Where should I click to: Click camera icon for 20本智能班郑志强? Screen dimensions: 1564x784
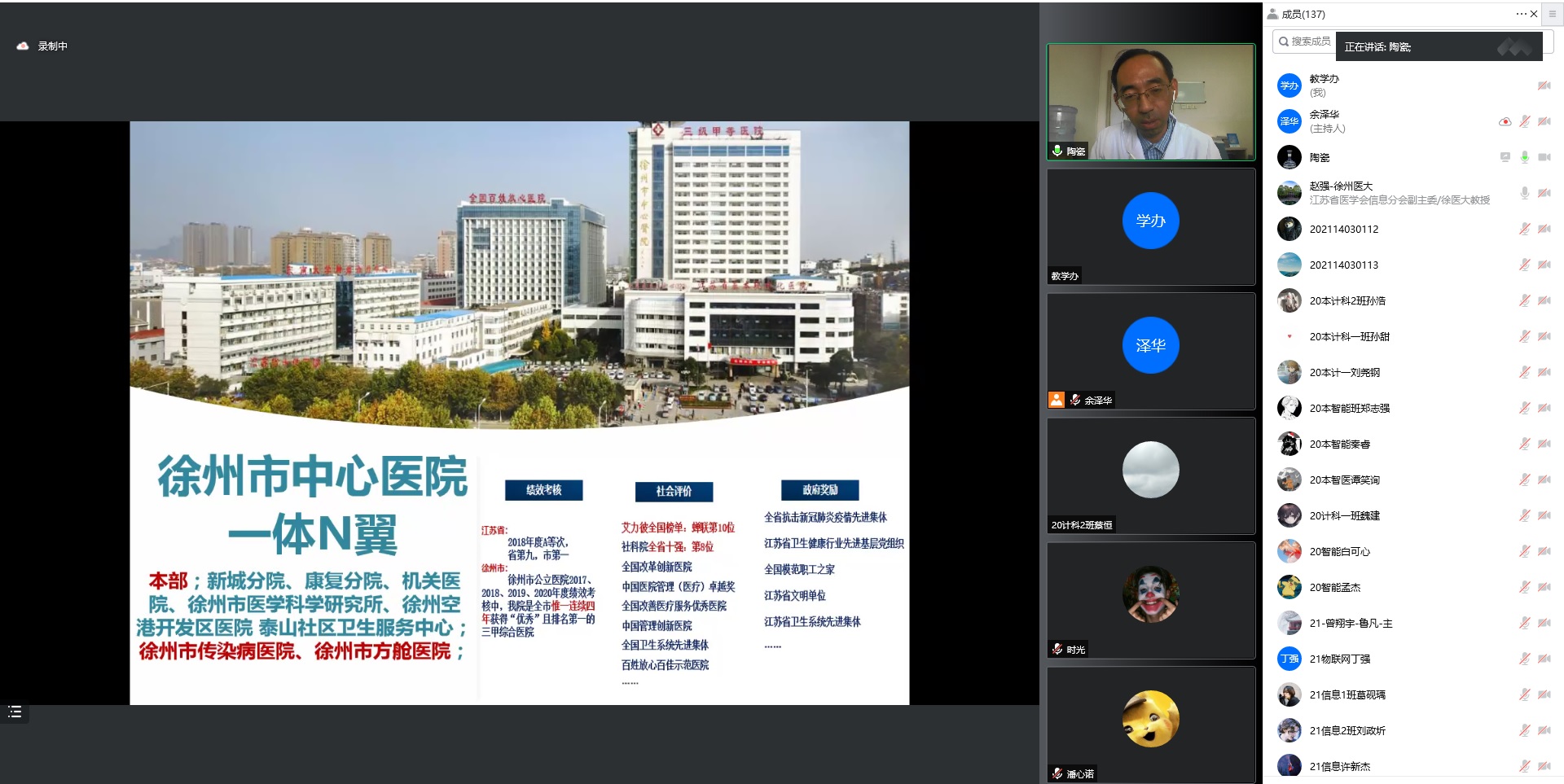pos(1544,408)
